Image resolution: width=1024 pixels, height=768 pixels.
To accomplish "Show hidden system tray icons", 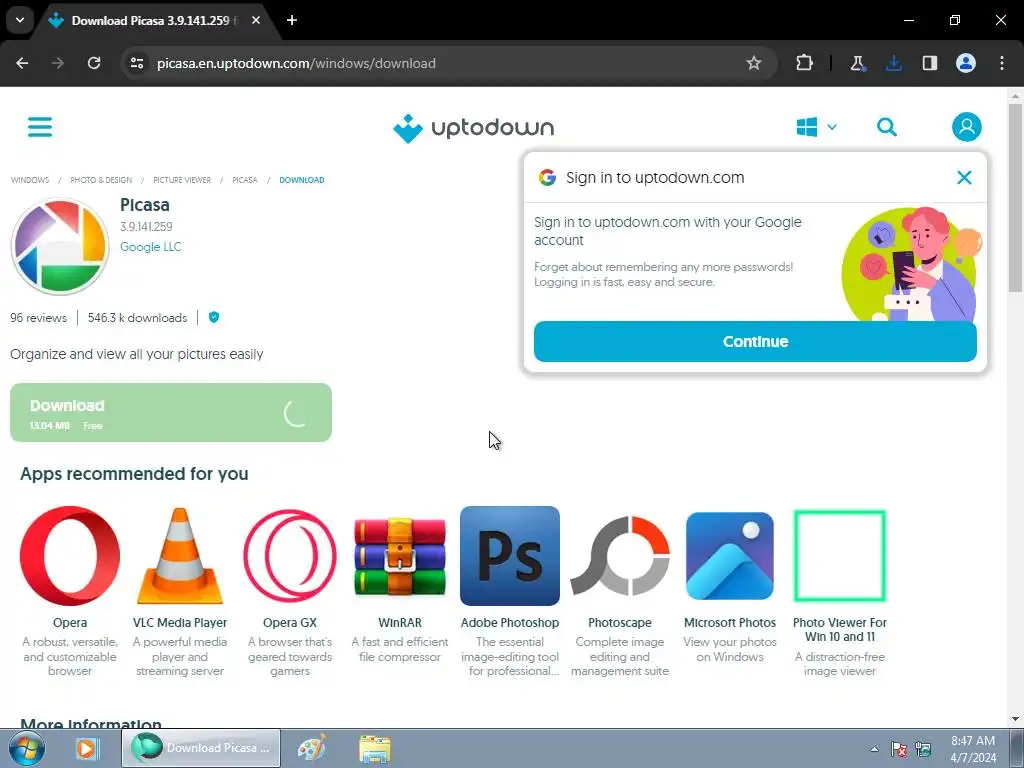I will (x=874, y=749).
